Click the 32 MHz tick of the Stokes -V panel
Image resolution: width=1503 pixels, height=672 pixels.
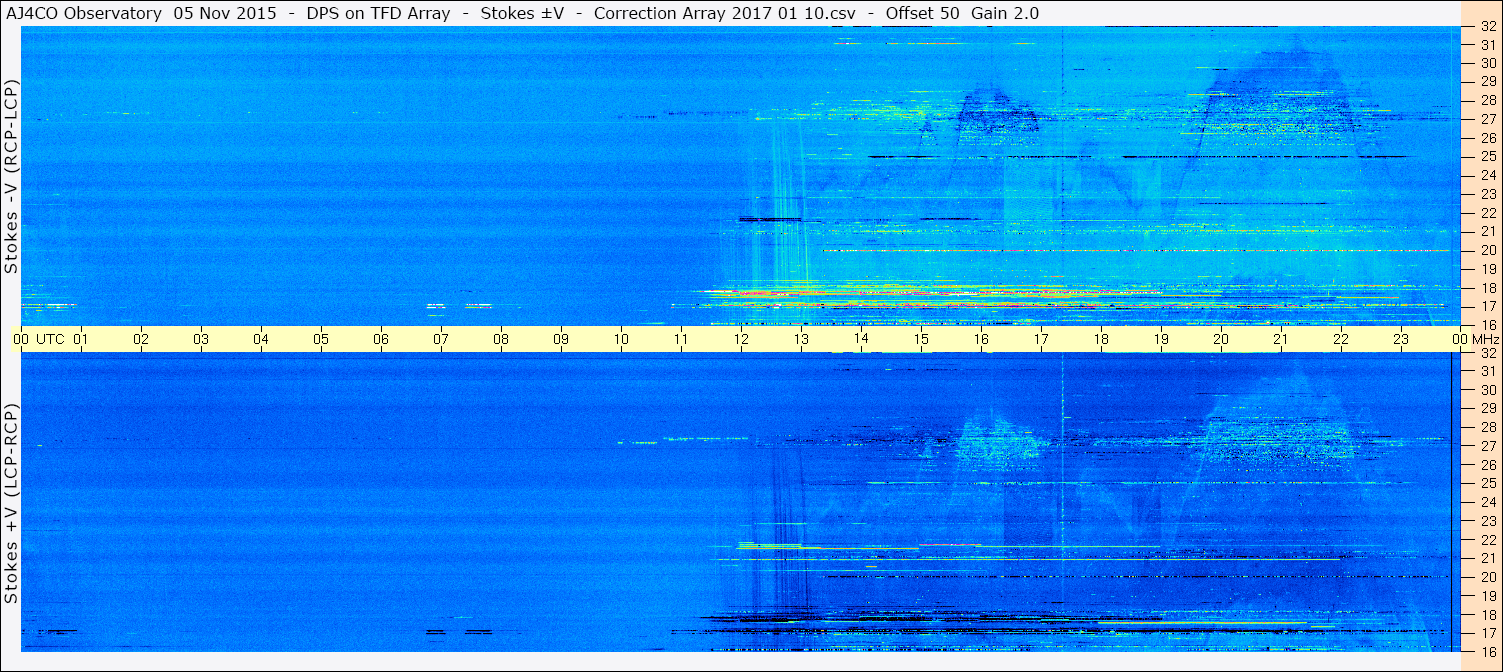click(1487, 27)
